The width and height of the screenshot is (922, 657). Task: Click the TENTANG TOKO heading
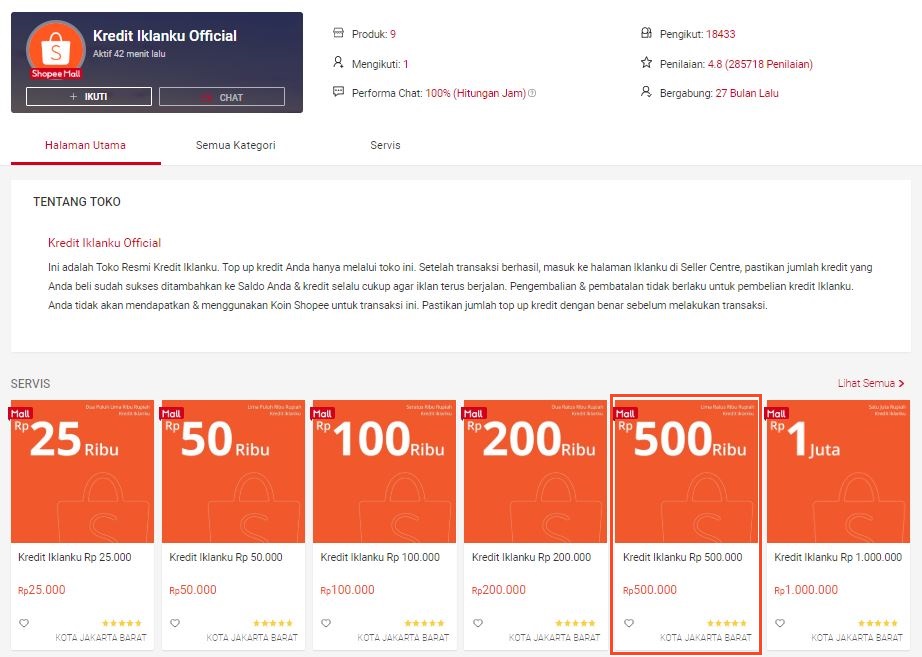coord(77,202)
